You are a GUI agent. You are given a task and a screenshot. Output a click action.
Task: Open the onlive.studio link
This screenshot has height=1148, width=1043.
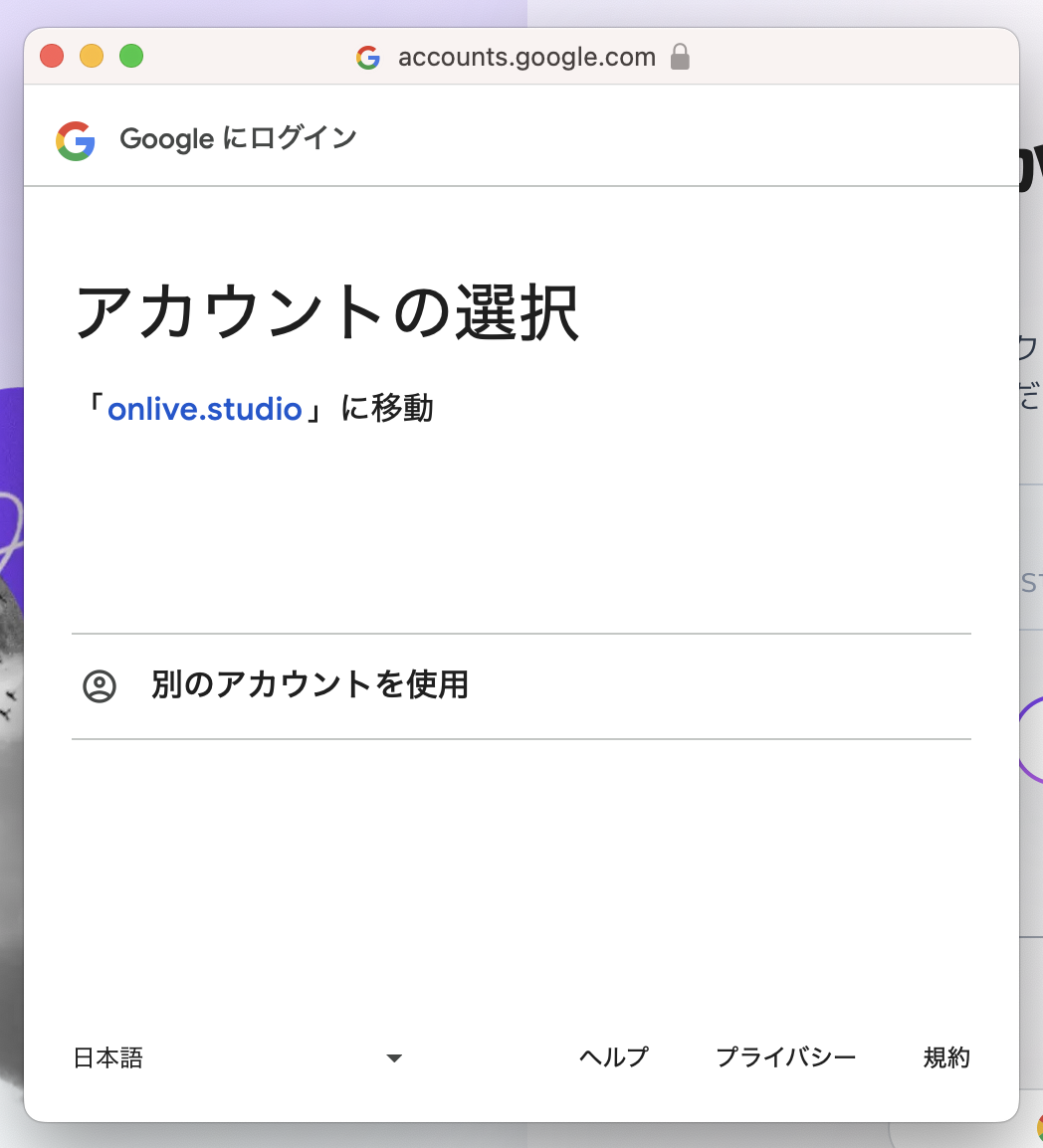point(205,409)
